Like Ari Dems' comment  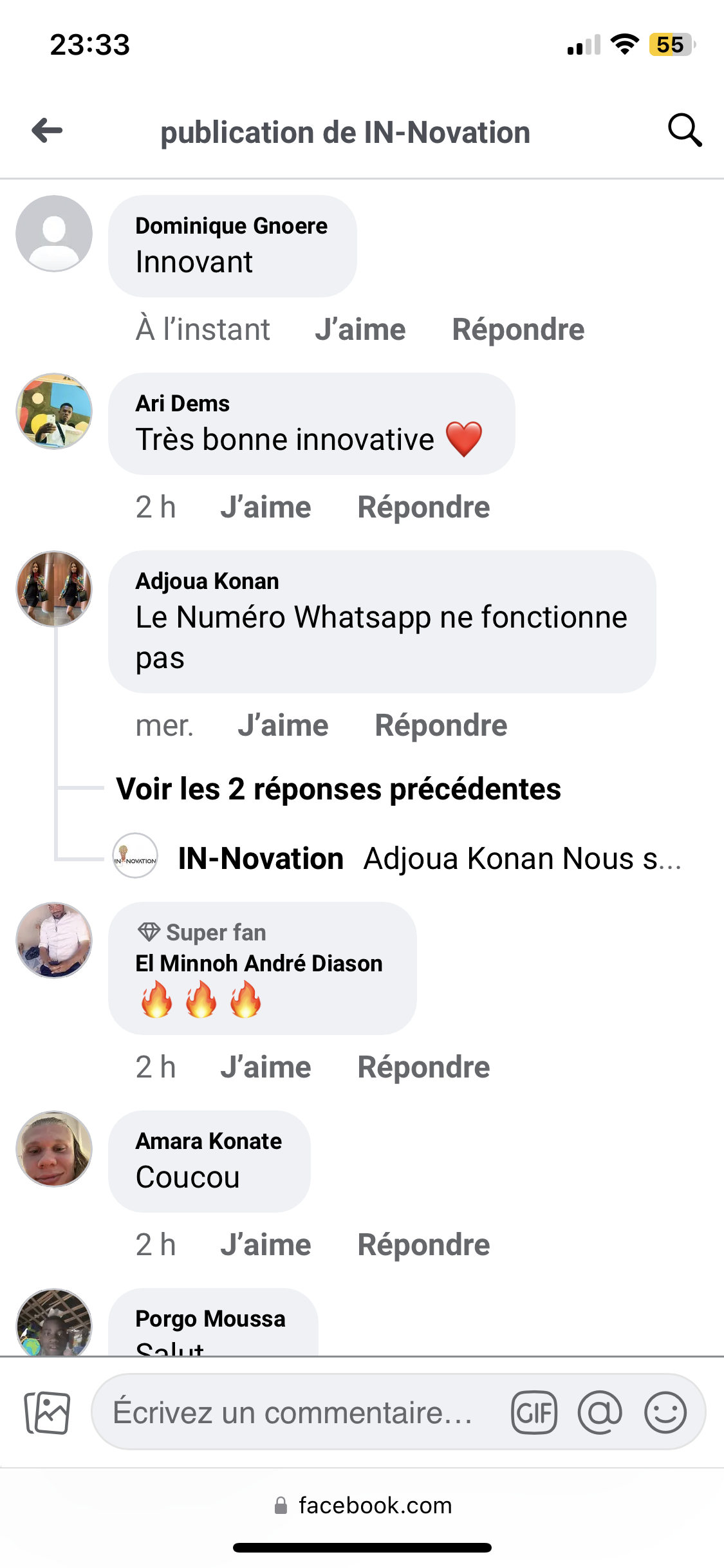pyautogui.click(x=266, y=507)
